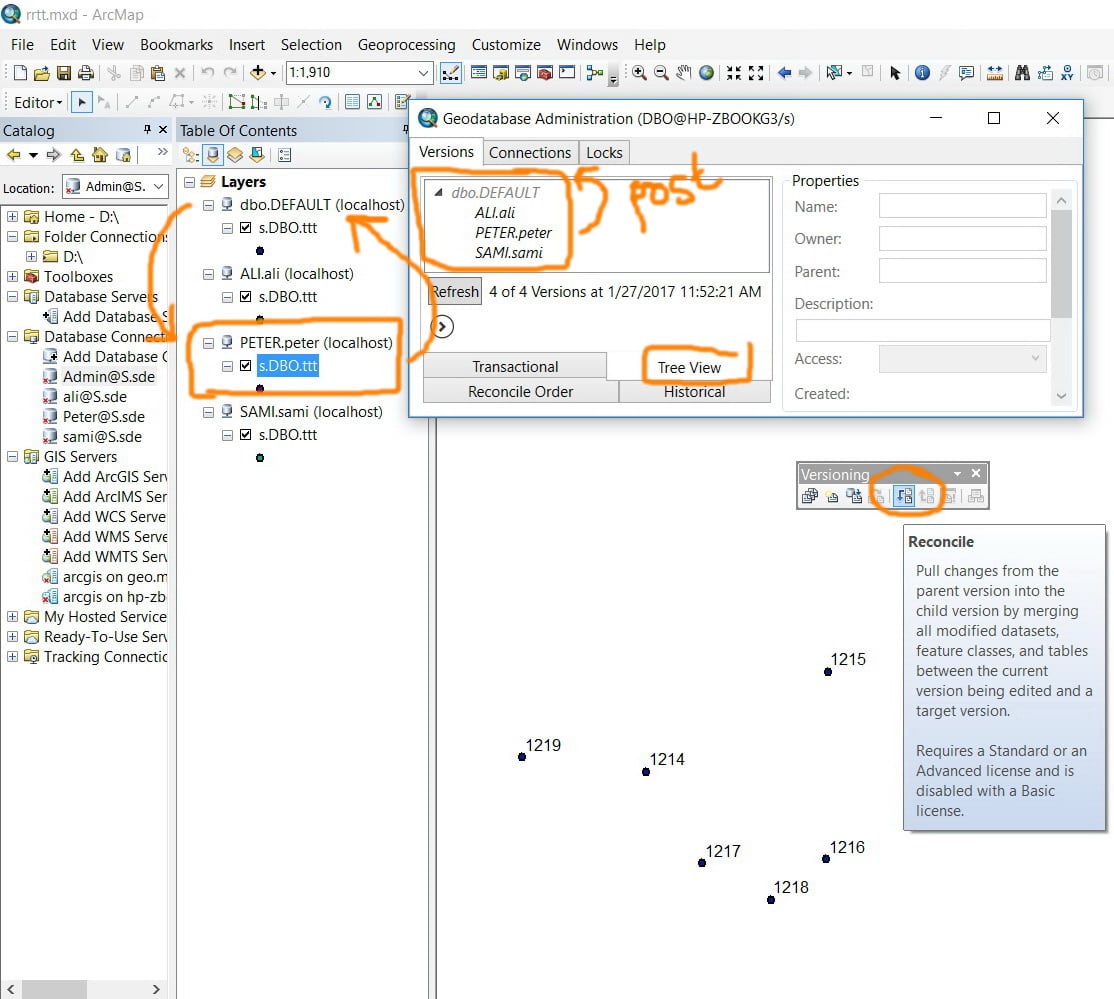Uncheck s.DBO.ttt under dbo.DEFAULT
The height and width of the screenshot is (999, 1114).
246,228
